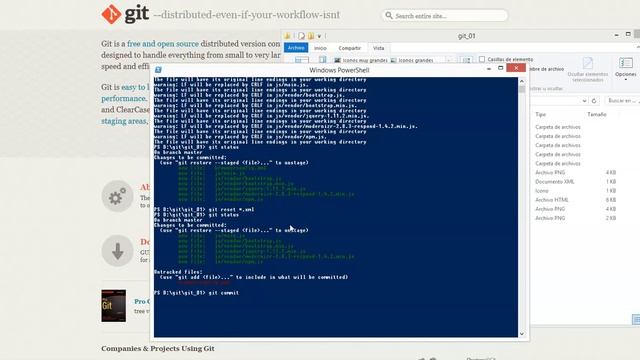
Task: Open the 'performance' link on Git page
Action: coord(123,99)
